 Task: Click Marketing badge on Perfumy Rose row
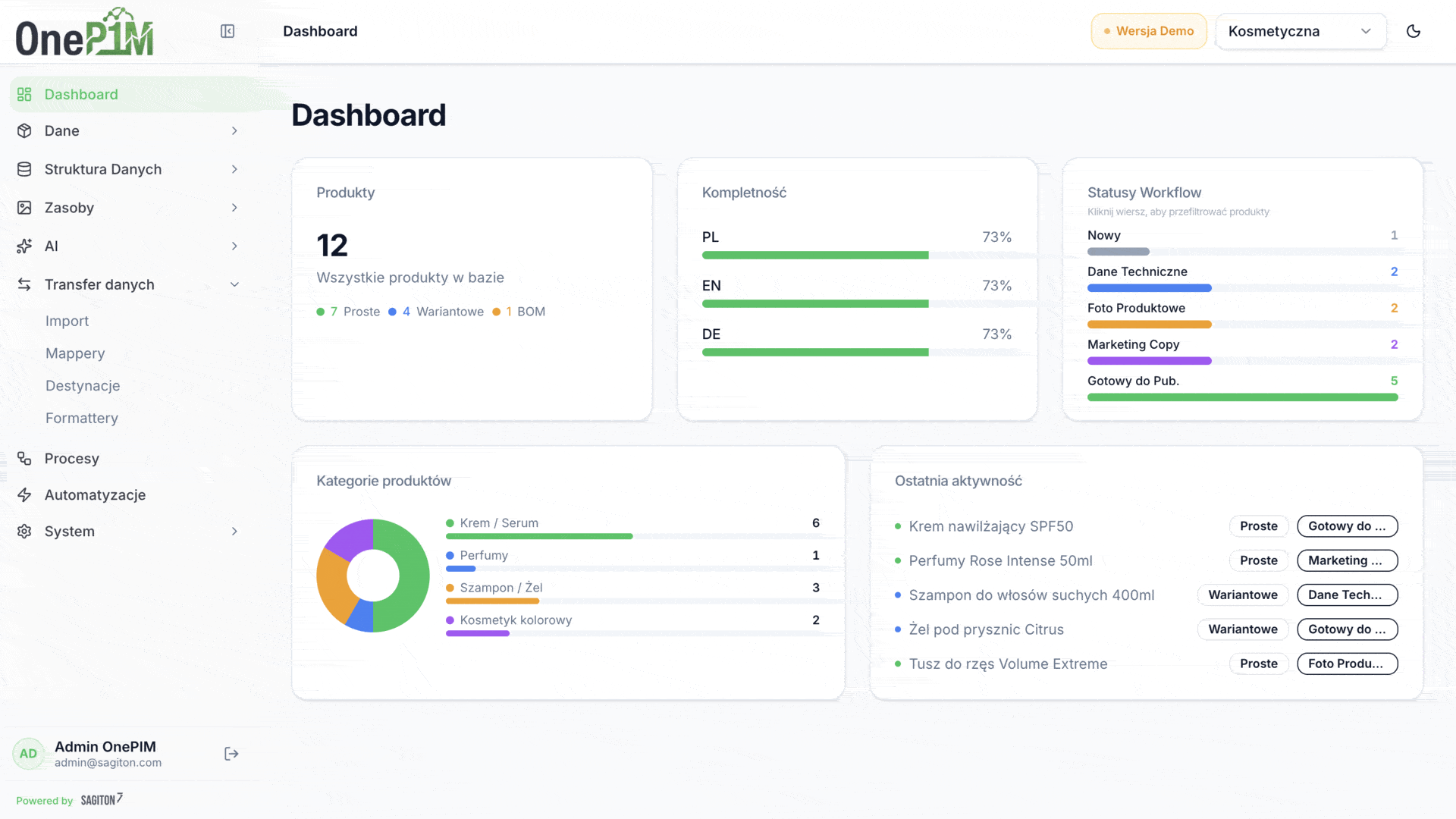click(x=1348, y=560)
